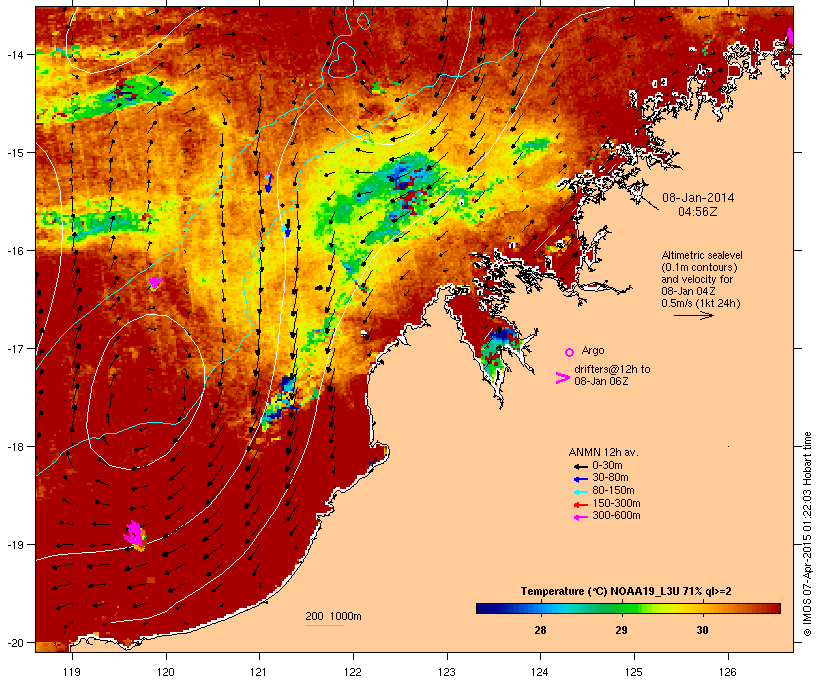The image size is (820, 680).
Task: Click the Argo legend label
Action: point(593,350)
